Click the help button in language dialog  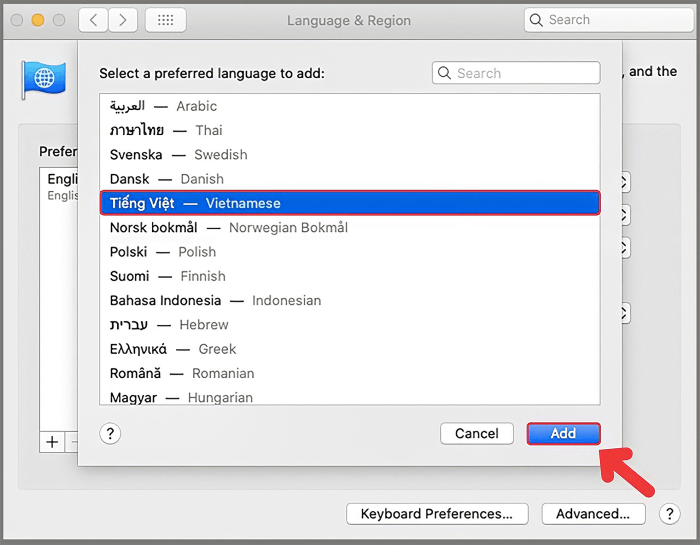click(x=111, y=433)
